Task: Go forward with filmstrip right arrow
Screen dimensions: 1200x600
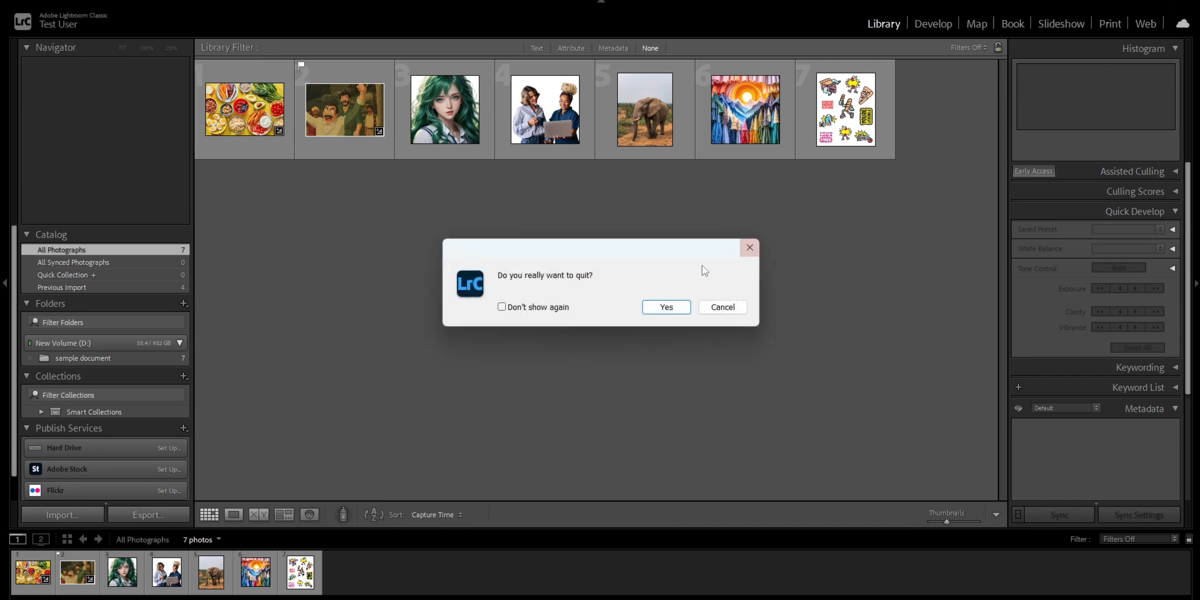Action: coord(98,539)
